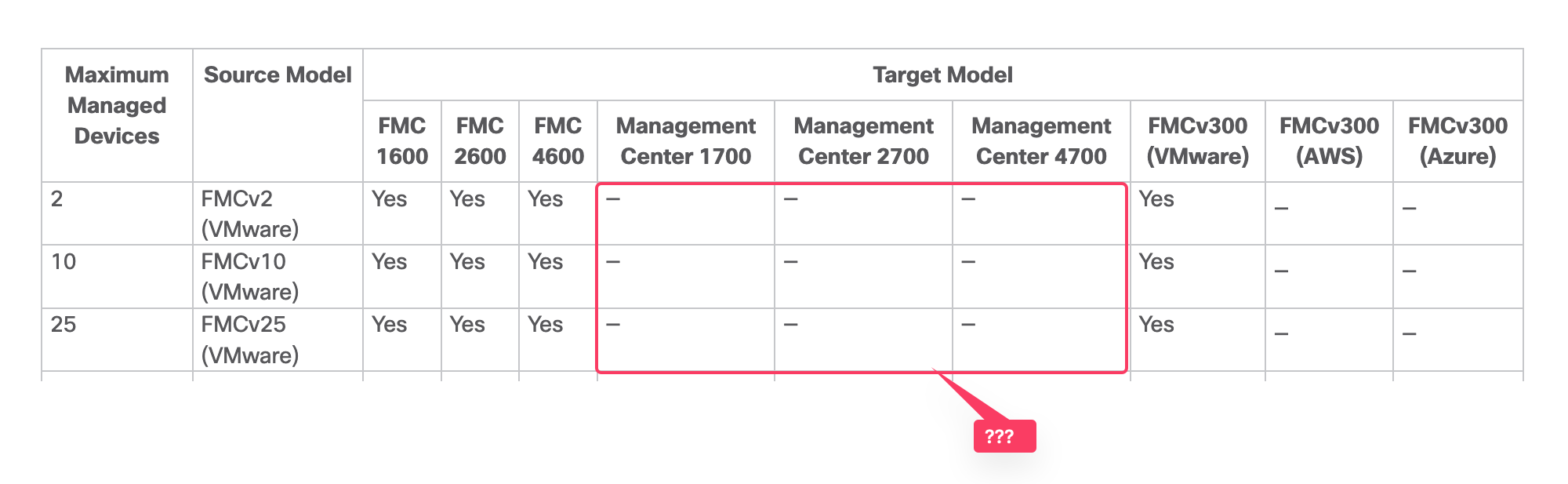Select the FMCv300 (VMware) column header

tap(1197, 141)
